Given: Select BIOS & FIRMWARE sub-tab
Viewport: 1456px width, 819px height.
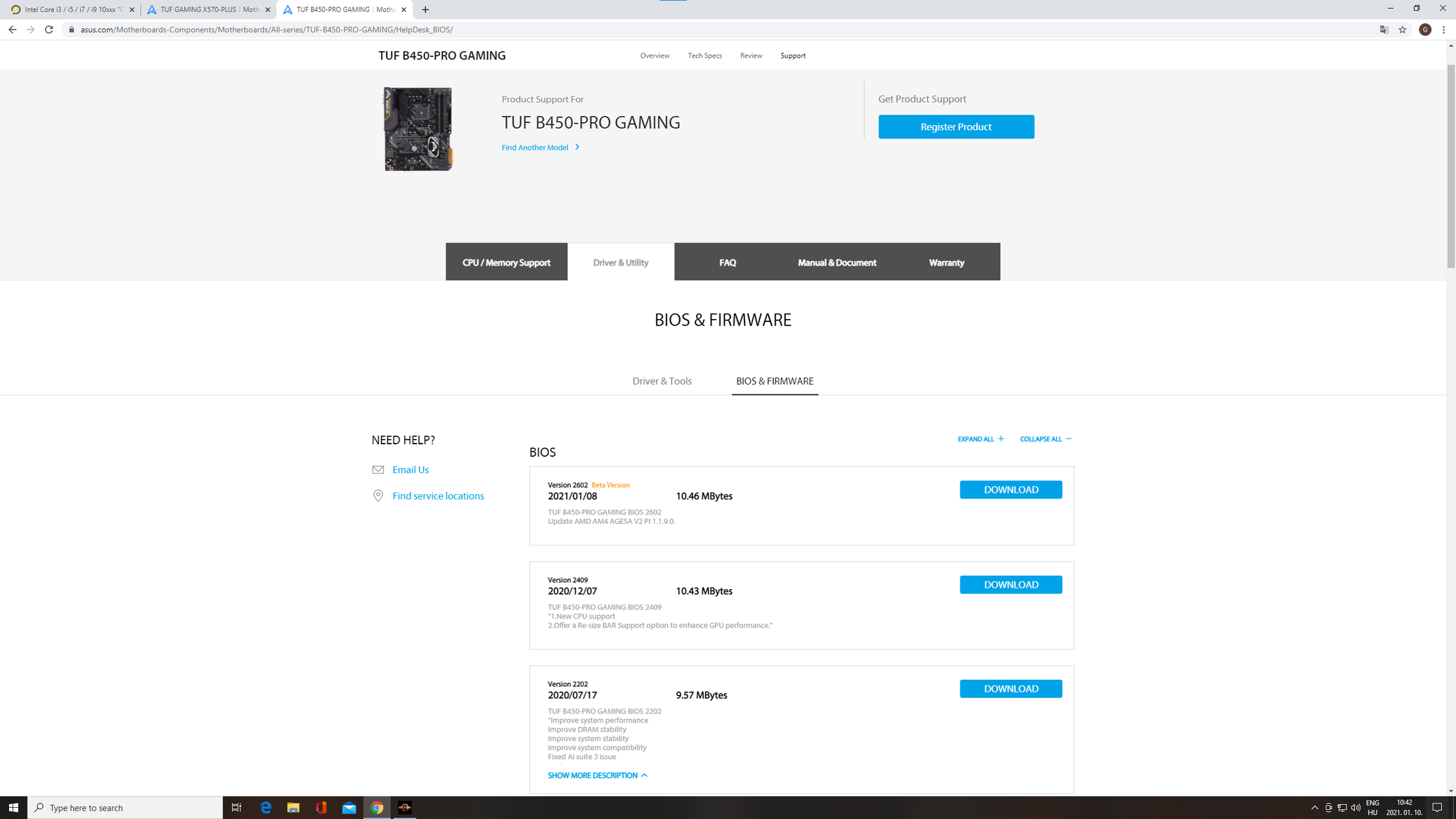Looking at the screenshot, I should coord(775,381).
